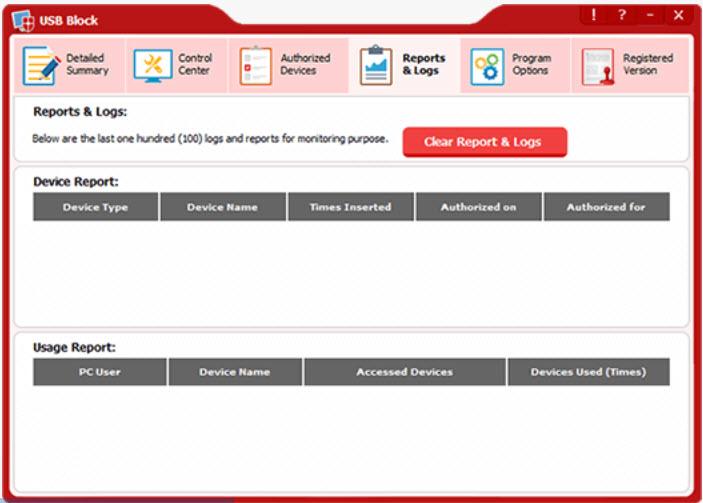Click the Authorized on column header
The image size is (703, 503).
tap(479, 207)
